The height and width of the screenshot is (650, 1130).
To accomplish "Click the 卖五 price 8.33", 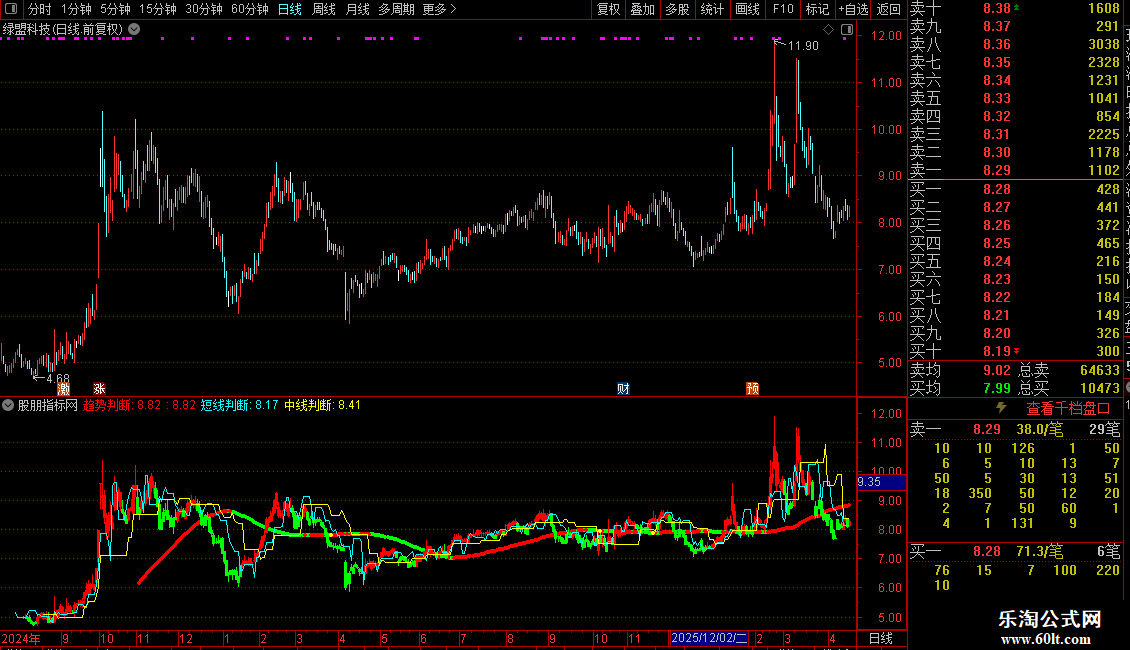I will tap(997, 98).
